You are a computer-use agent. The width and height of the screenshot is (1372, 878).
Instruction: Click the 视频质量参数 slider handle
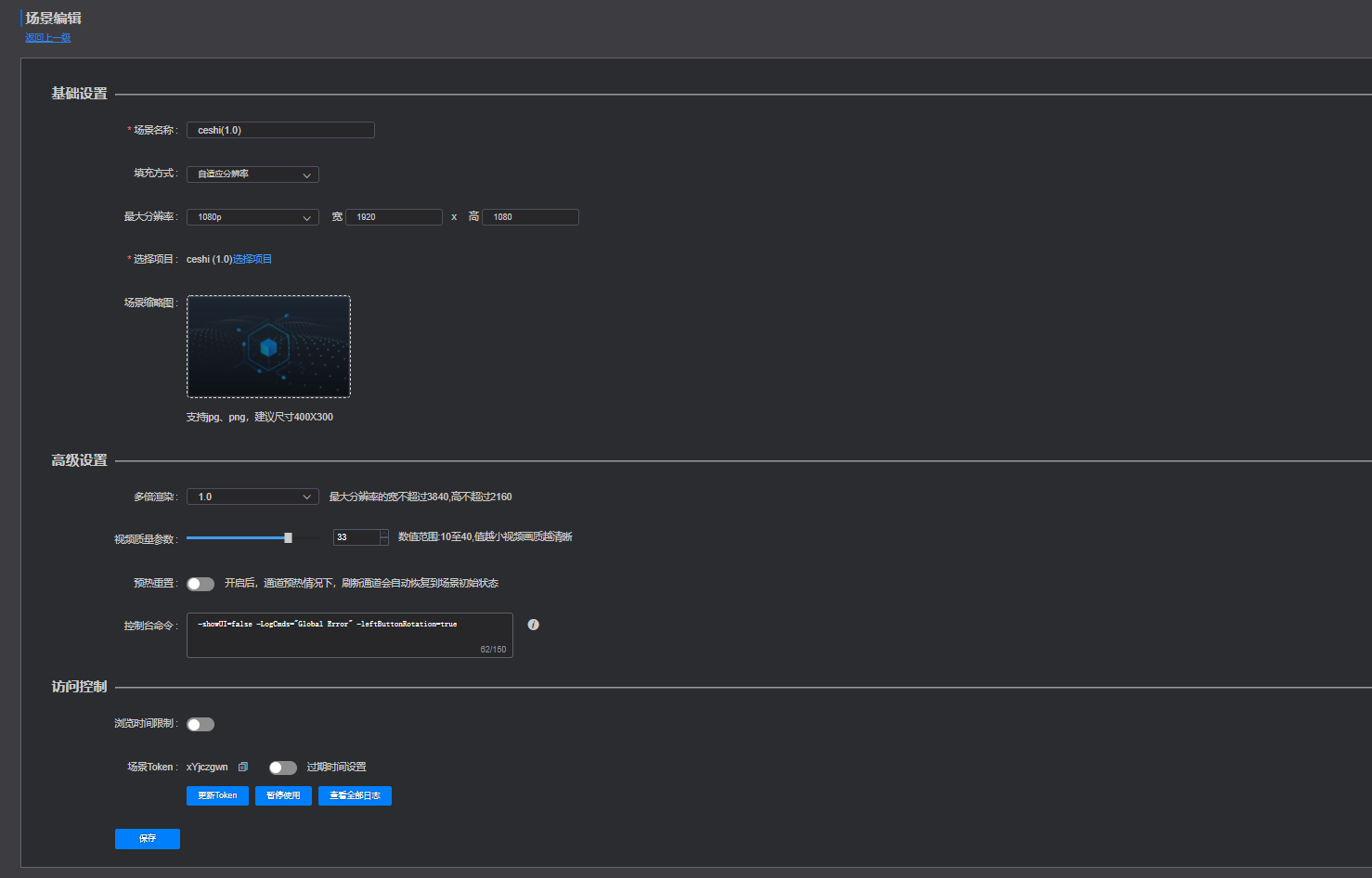[x=288, y=537]
